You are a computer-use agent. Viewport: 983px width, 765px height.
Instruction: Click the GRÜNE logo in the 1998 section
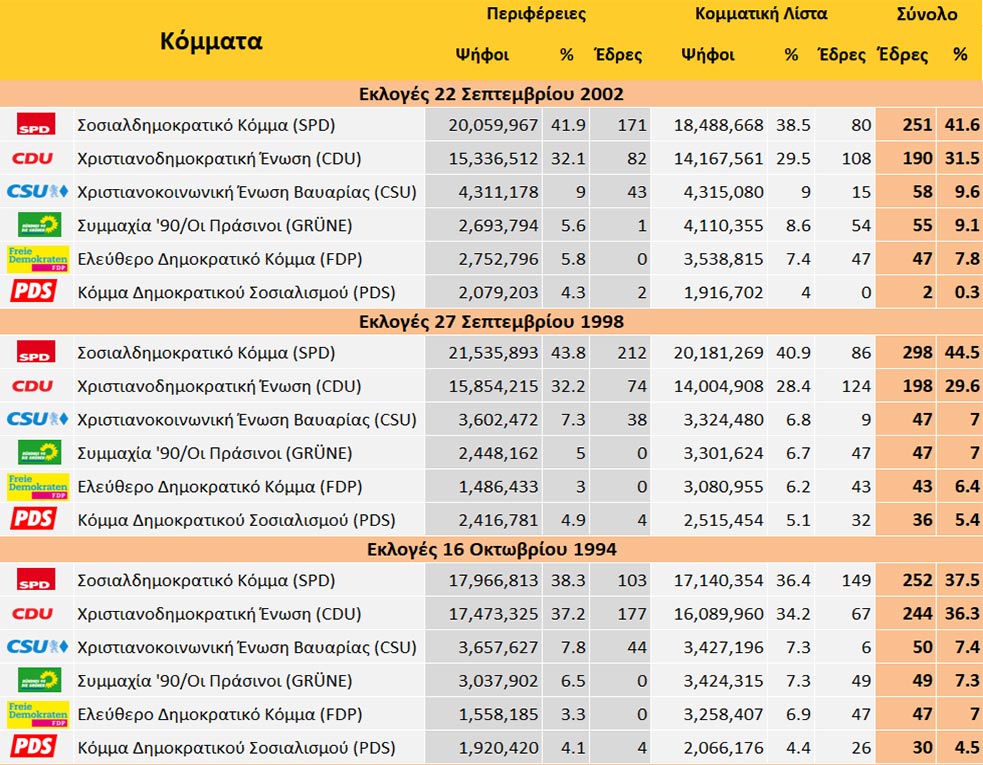coord(39,452)
